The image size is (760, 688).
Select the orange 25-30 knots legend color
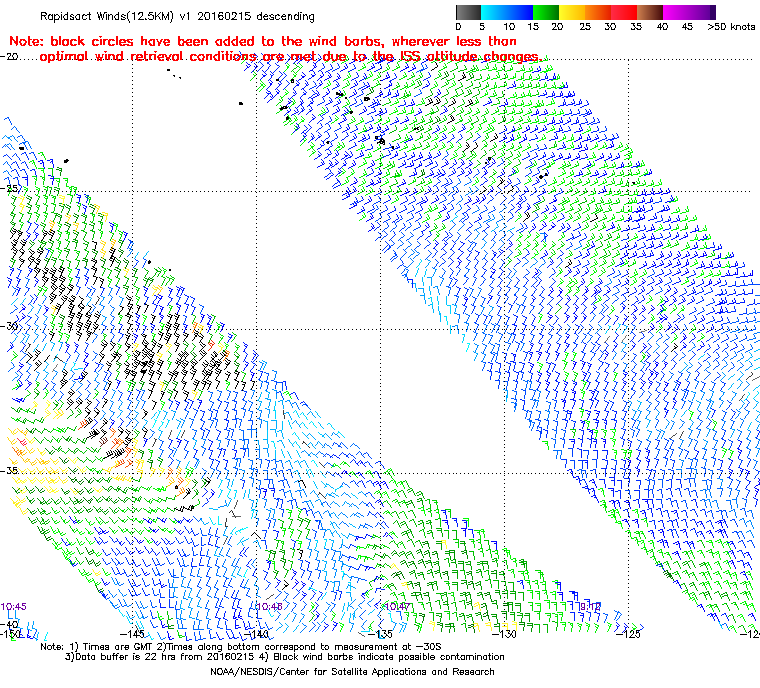point(598,12)
